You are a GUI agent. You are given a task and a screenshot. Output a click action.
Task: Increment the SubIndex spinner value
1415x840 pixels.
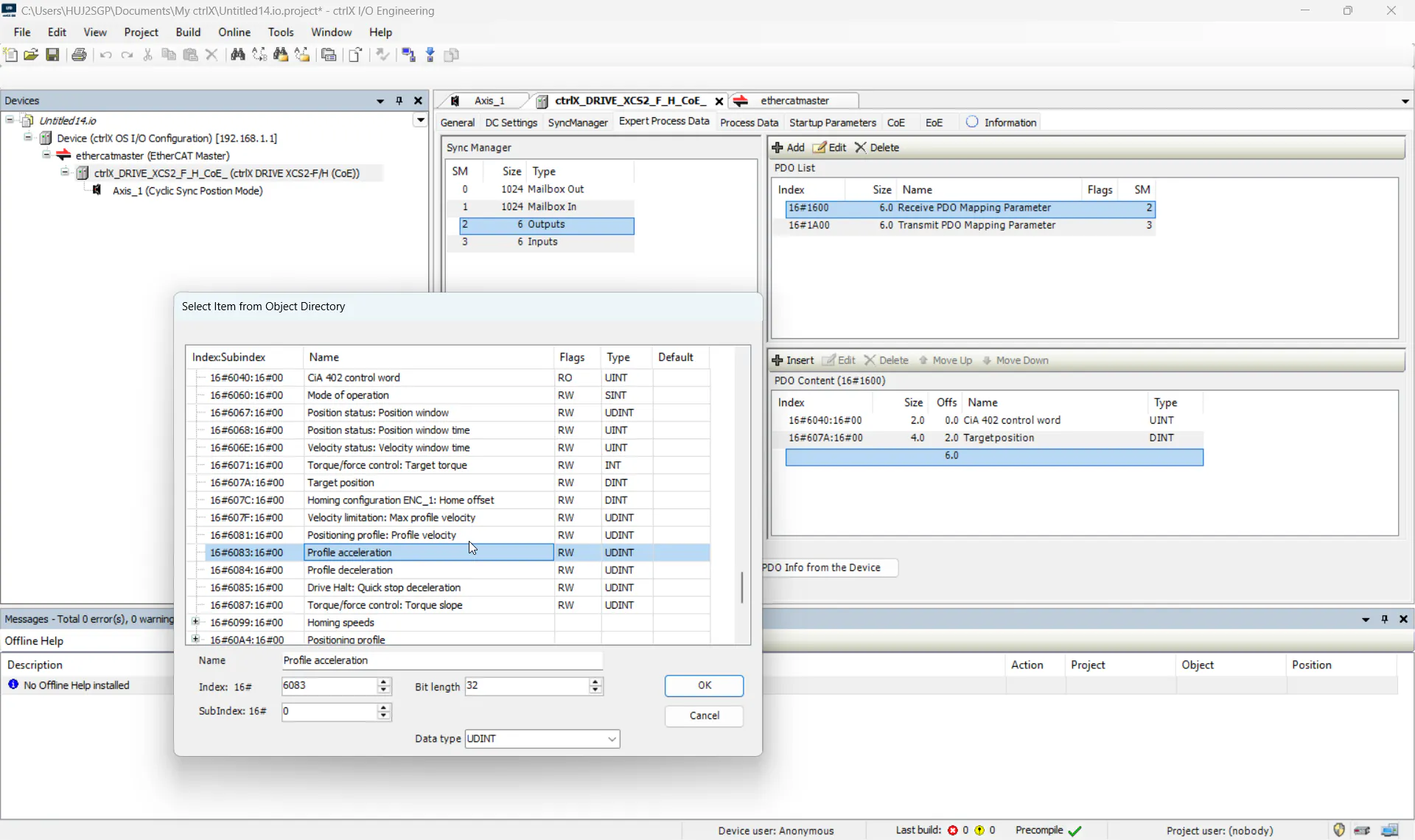[x=383, y=707]
